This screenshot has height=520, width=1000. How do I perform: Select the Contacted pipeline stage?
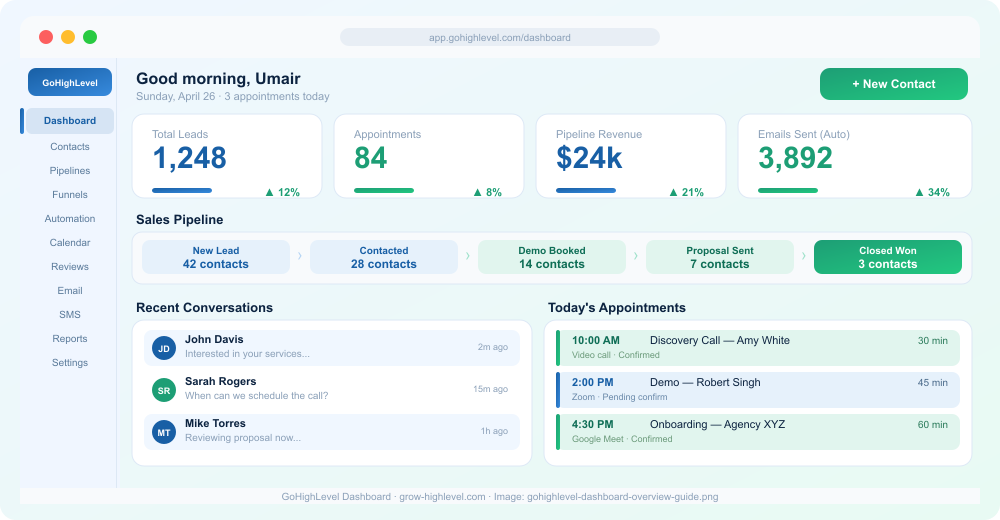coord(384,257)
